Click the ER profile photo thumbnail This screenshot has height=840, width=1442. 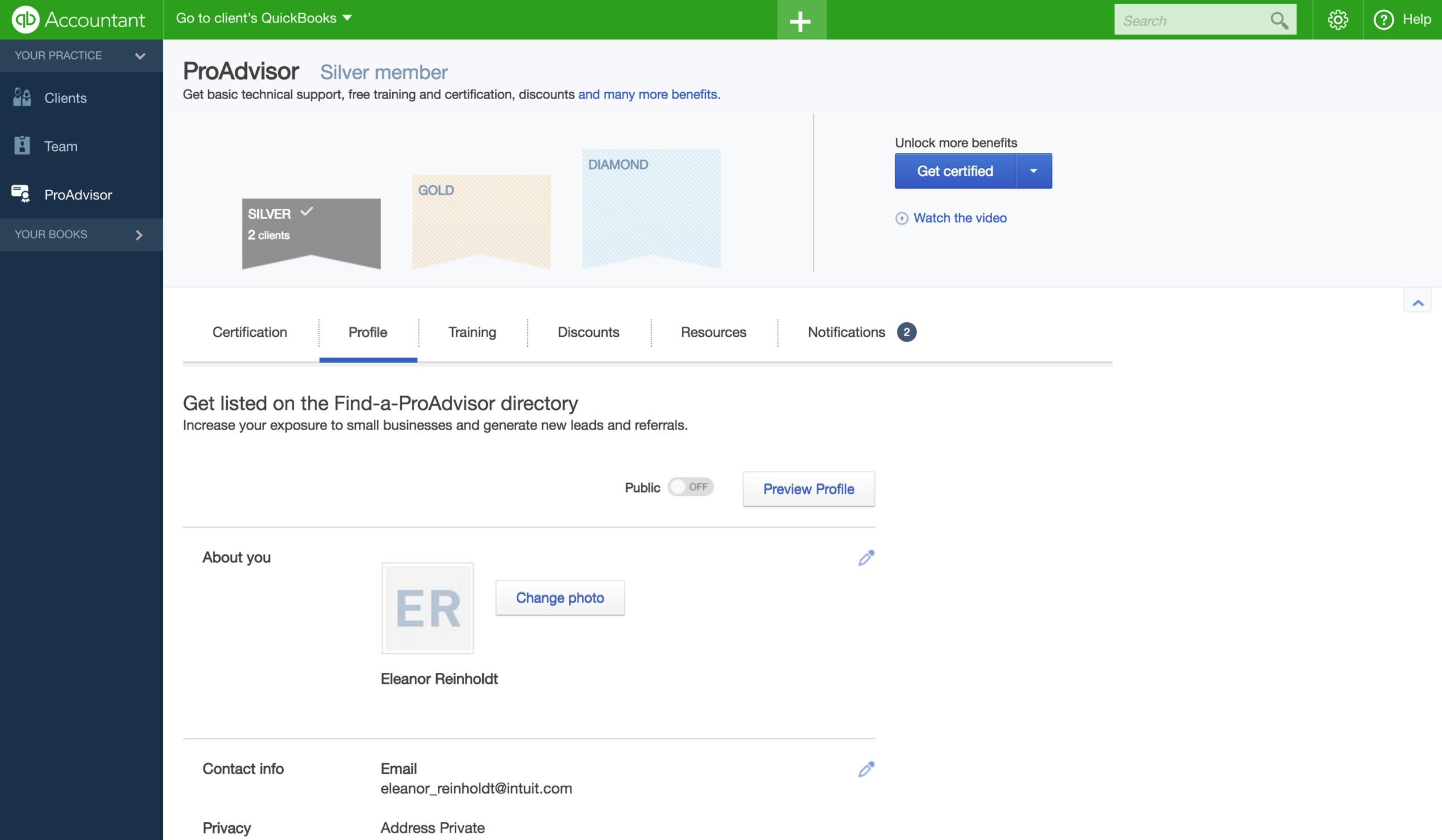[427, 608]
